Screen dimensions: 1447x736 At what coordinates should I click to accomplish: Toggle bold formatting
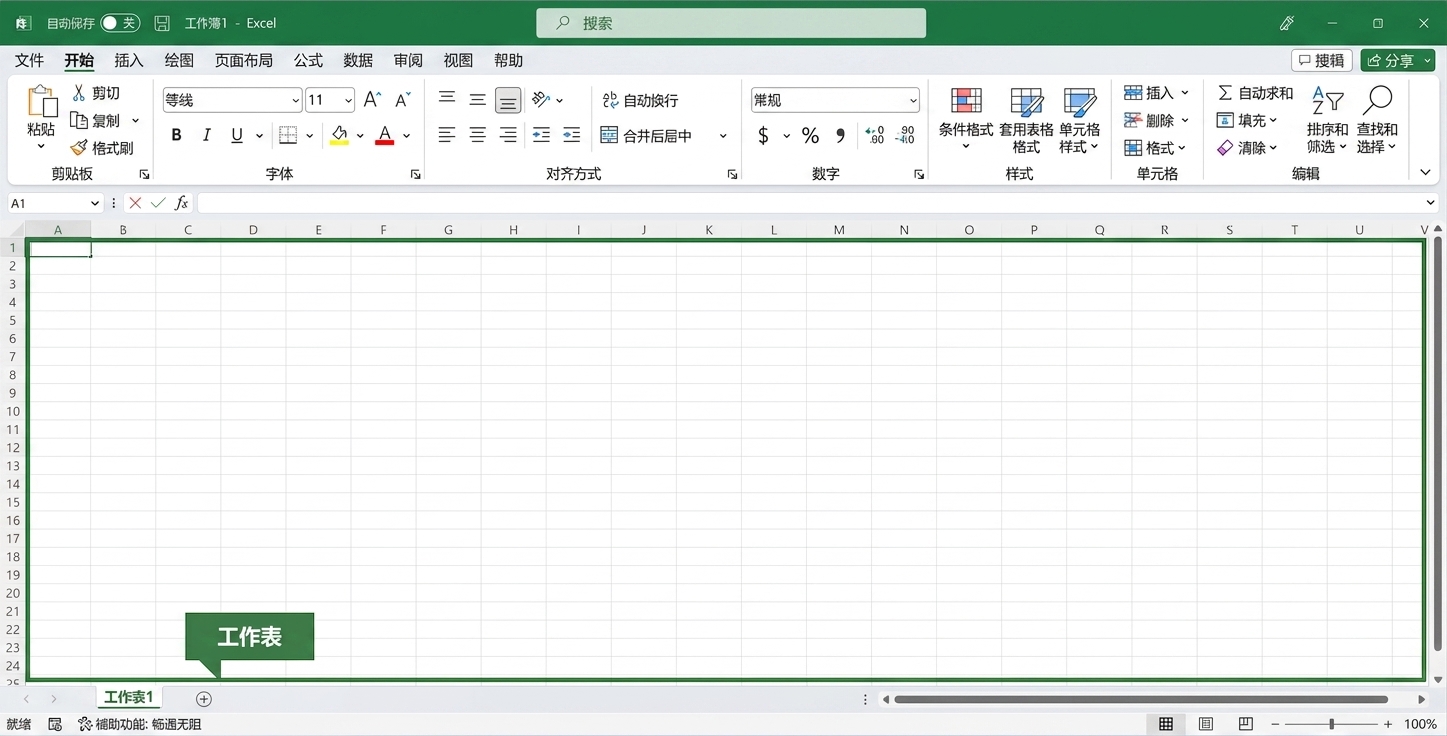(x=177, y=135)
